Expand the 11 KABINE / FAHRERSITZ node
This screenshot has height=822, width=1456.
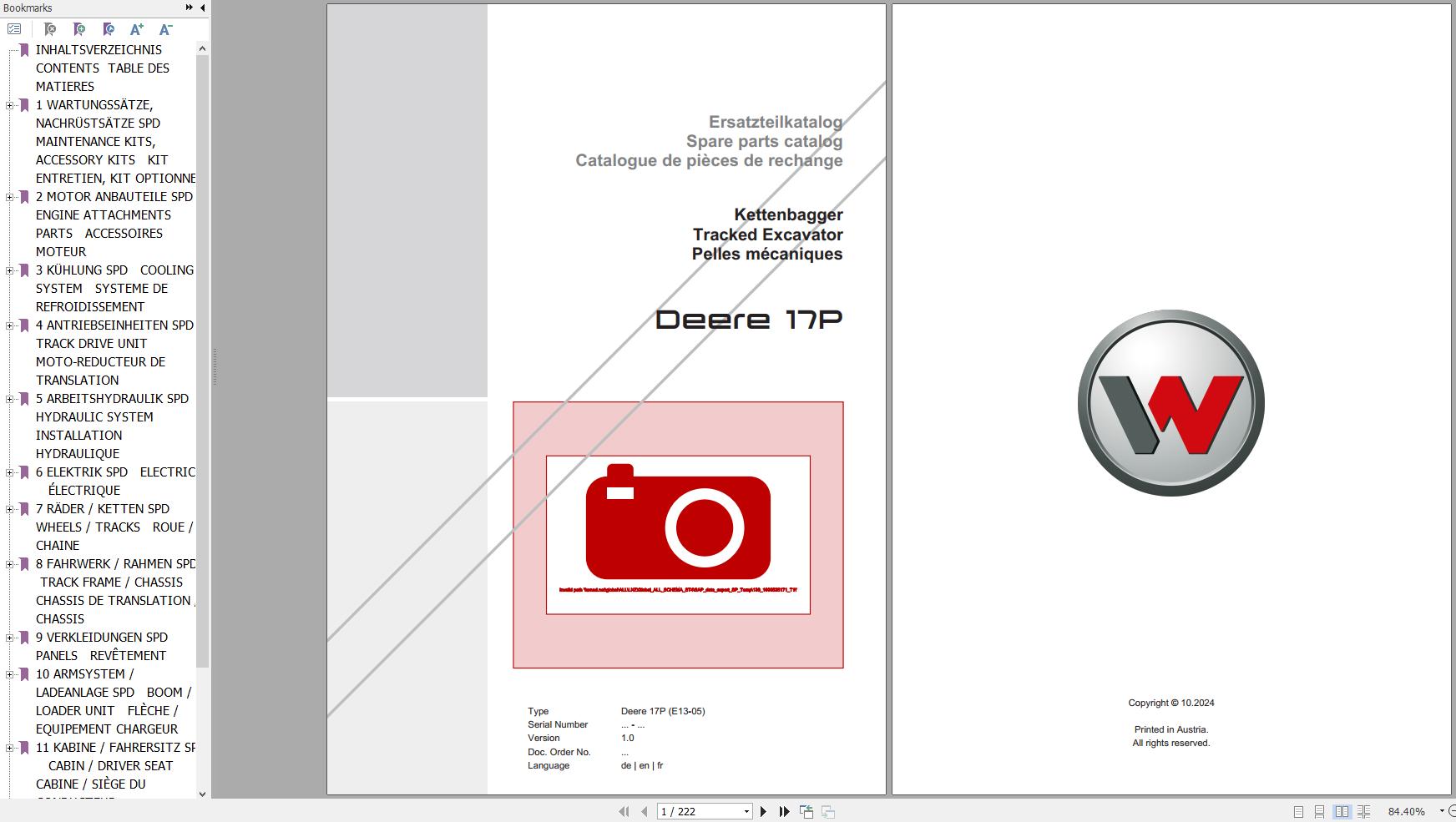click(9, 748)
